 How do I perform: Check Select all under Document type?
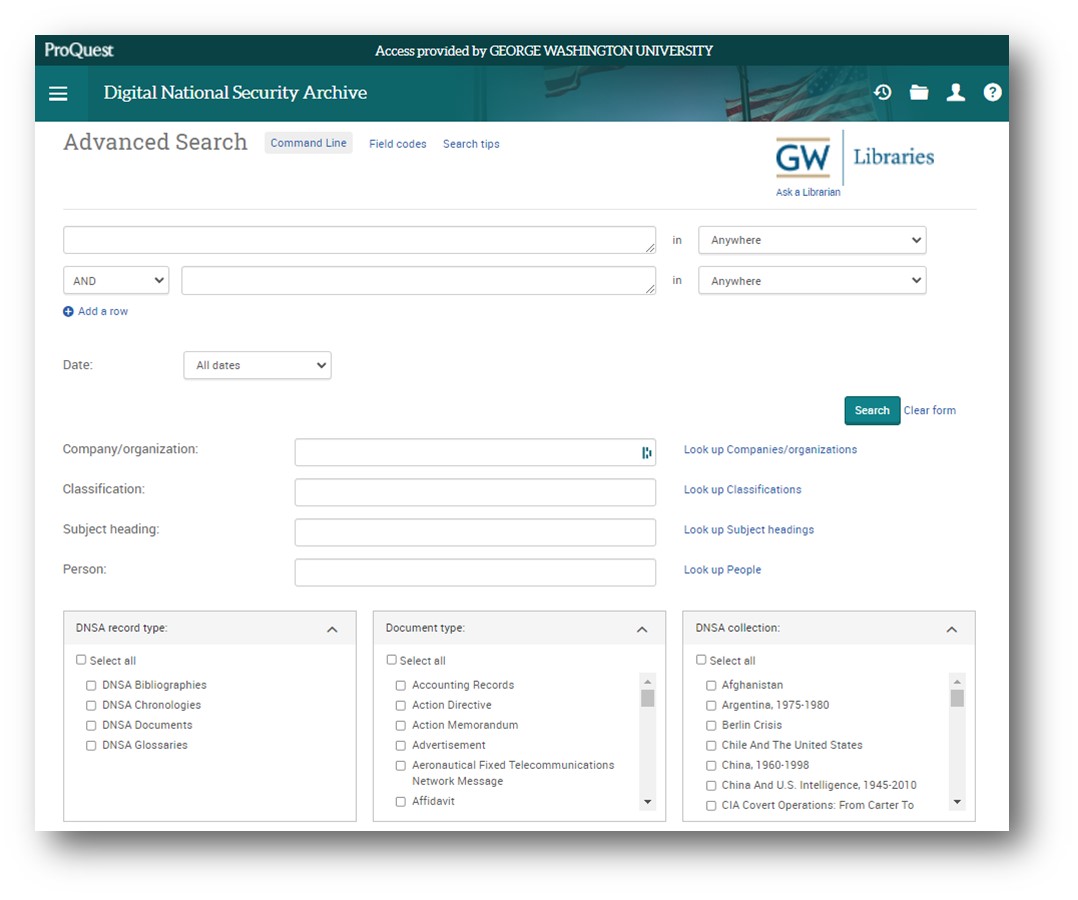click(x=391, y=660)
